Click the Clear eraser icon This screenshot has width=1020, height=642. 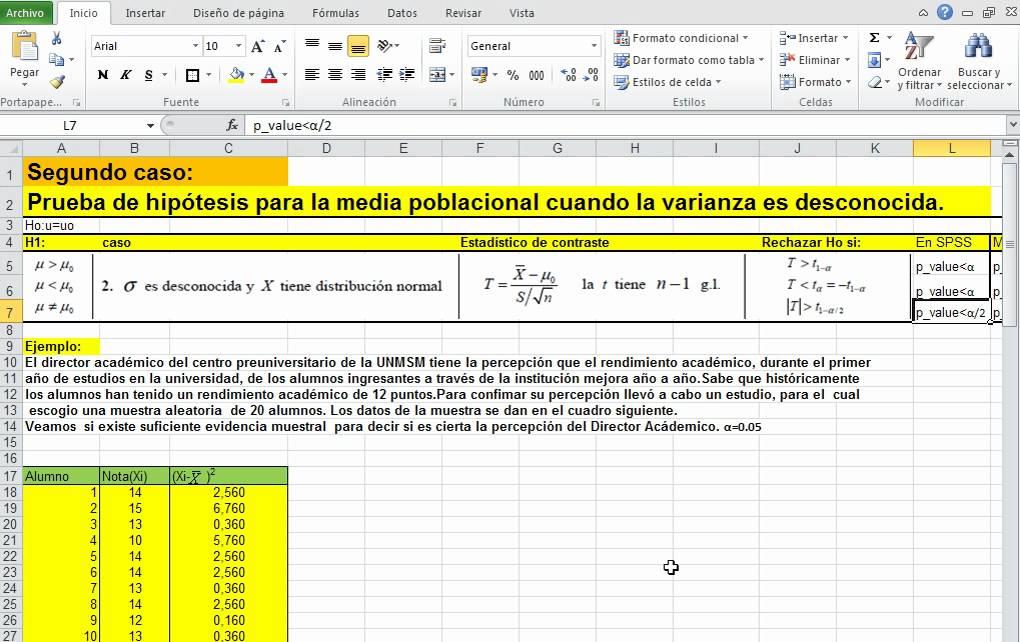click(876, 82)
